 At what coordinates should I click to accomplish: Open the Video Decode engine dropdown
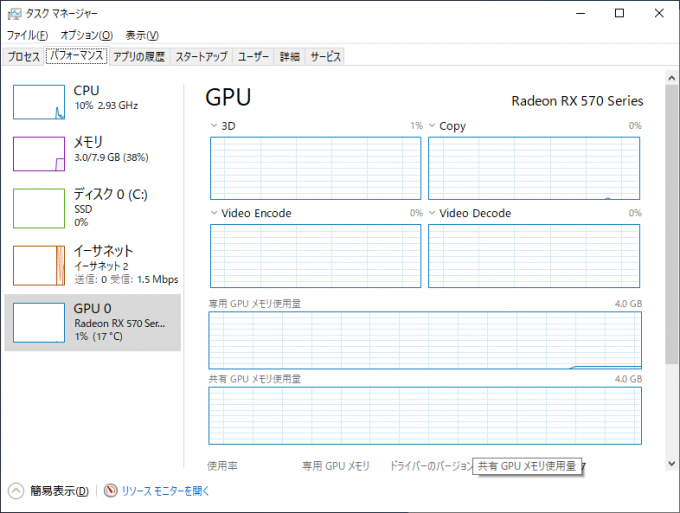pos(432,213)
